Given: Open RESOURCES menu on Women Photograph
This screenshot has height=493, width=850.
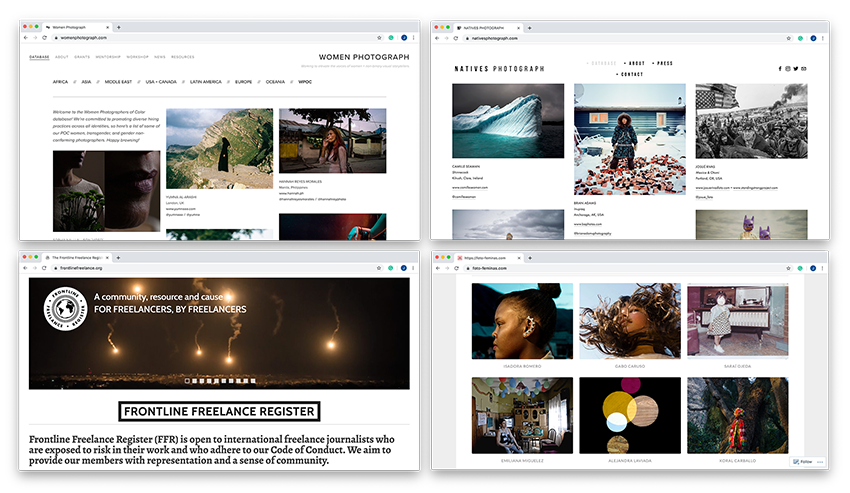Looking at the screenshot, I should [183, 57].
